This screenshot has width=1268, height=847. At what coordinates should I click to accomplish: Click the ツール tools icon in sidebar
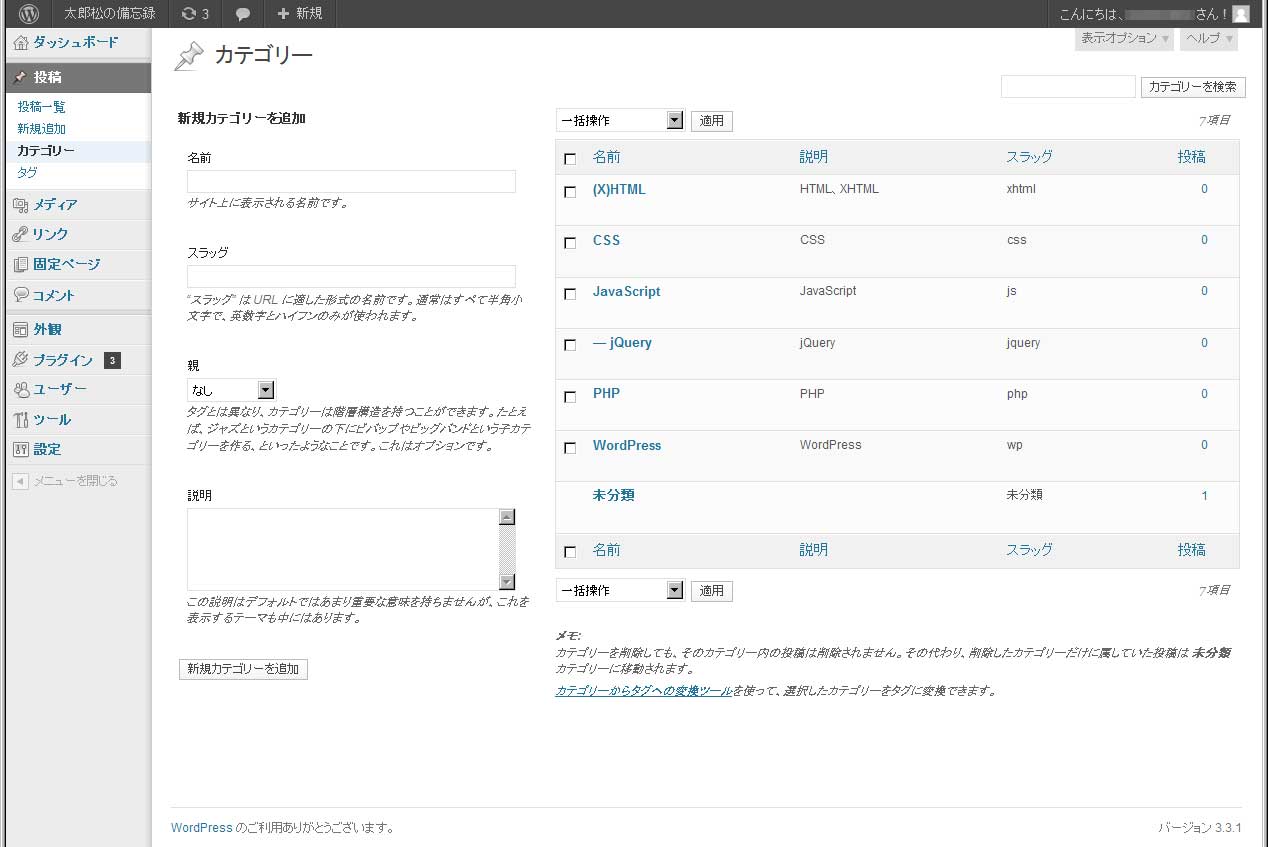click(21, 420)
